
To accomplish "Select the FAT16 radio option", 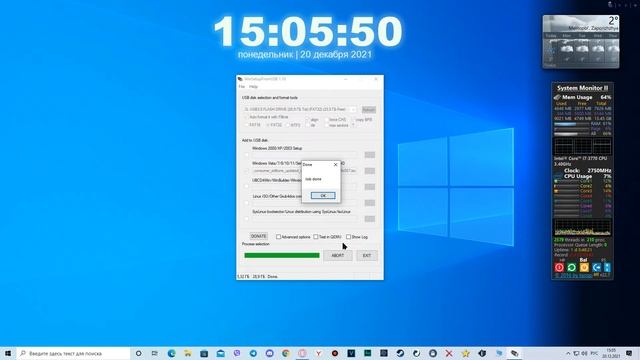I will [x=246, y=125].
